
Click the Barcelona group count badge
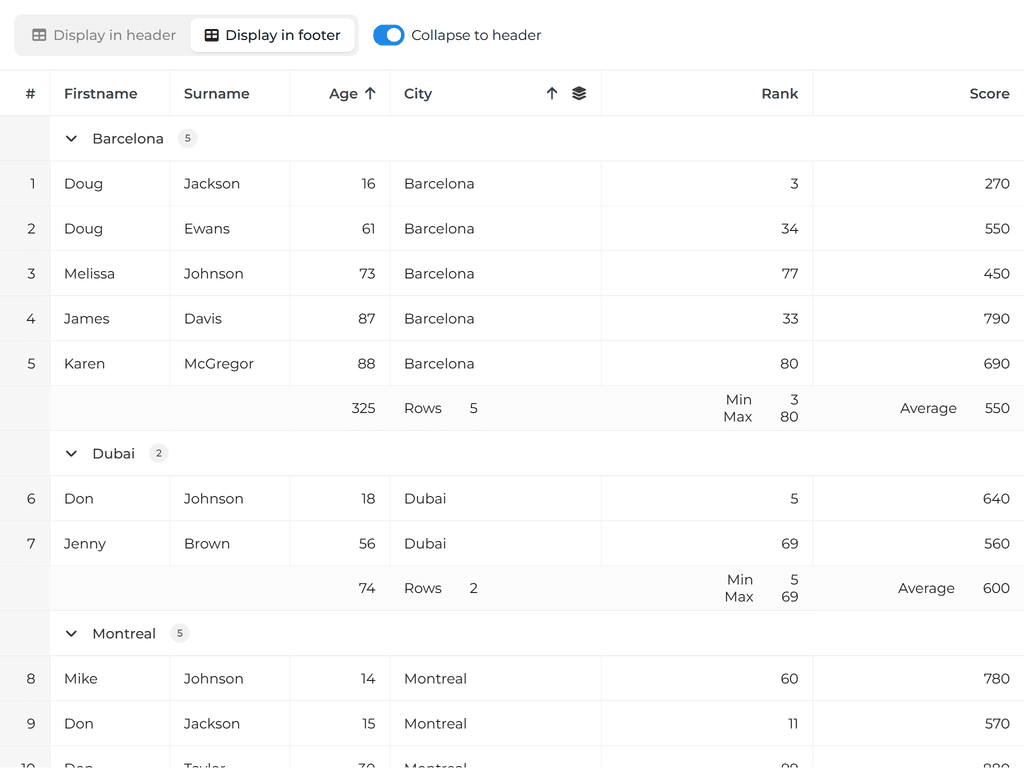(187, 139)
